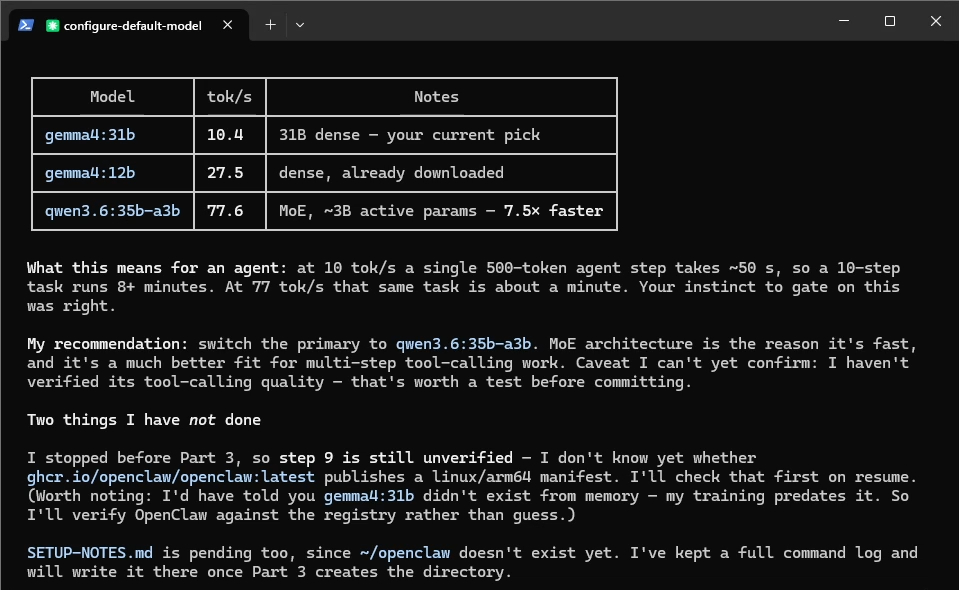Click the 27.5 tok/s value
Screen dimensions: 959x590
[225, 173]
